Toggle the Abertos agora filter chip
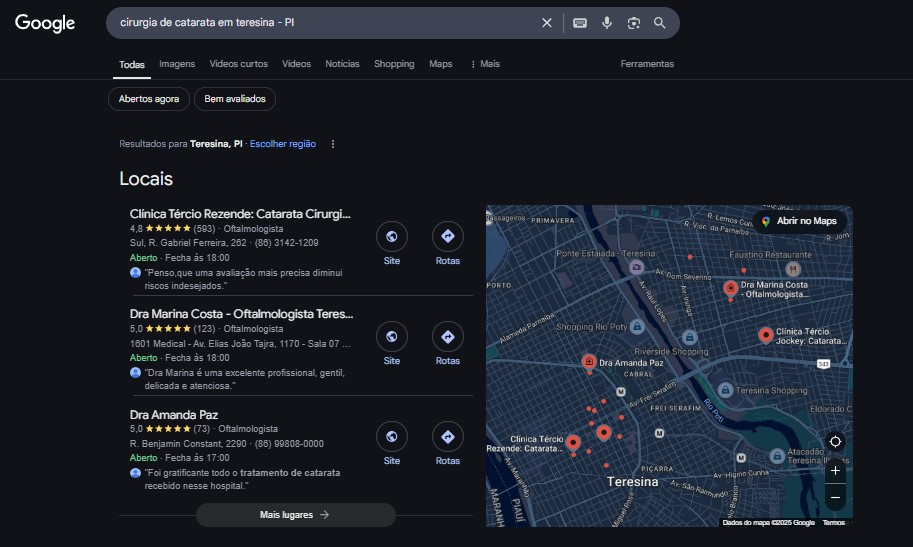Image resolution: width=913 pixels, height=547 pixels. [x=148, y=99]
